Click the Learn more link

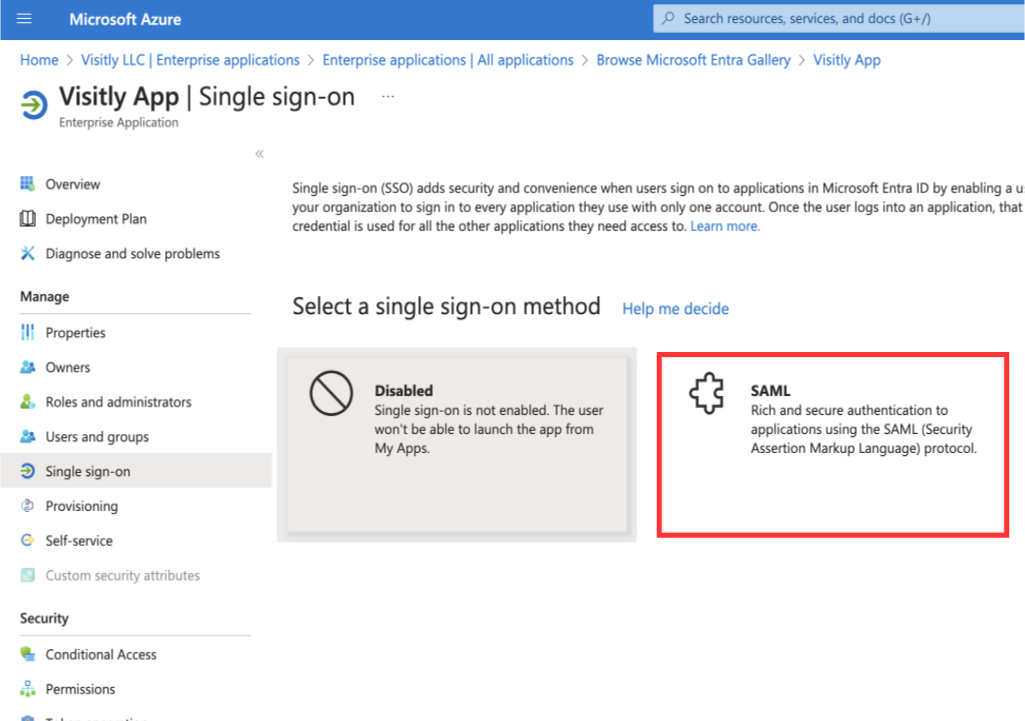(x=725, y=226)
